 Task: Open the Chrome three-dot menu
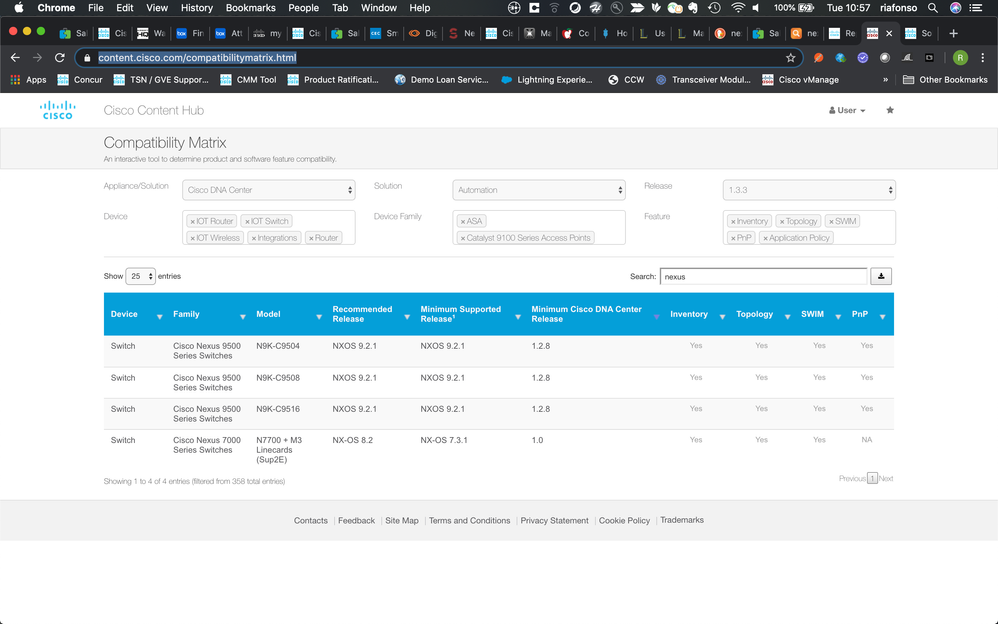tap(983, 58)
